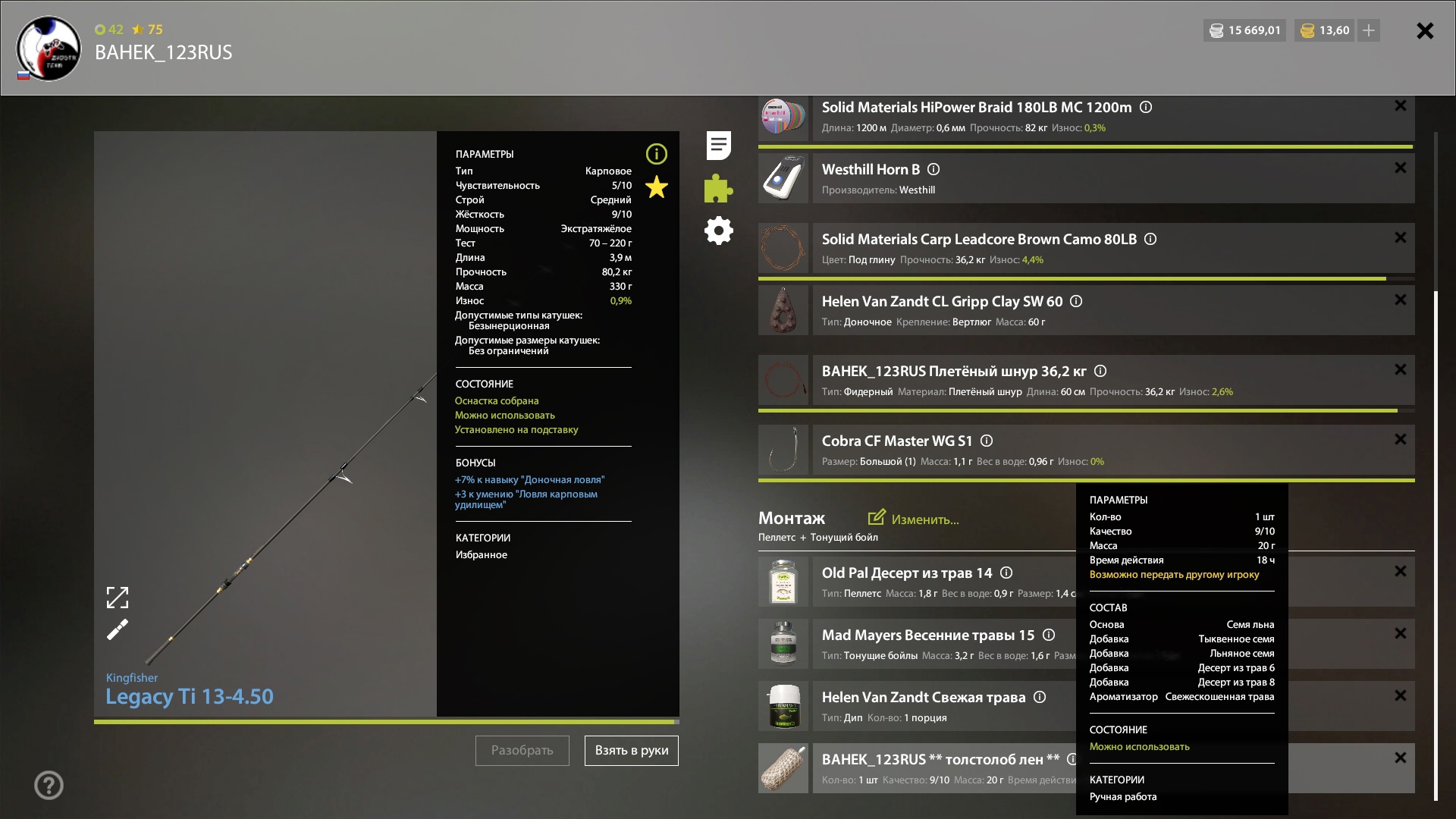Remove Old Pal Десерт из трав bait

1400,572
